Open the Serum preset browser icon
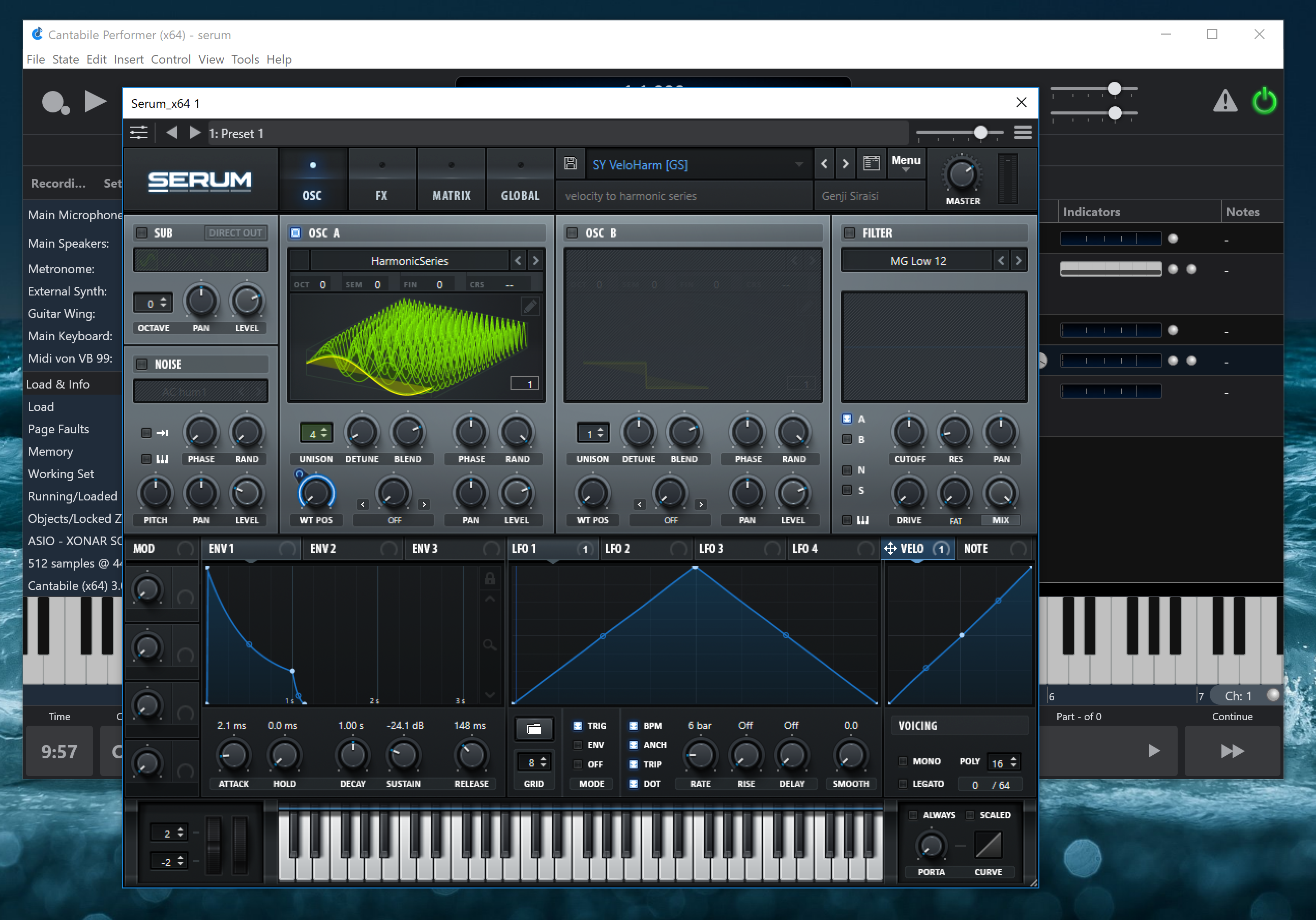 871,164
